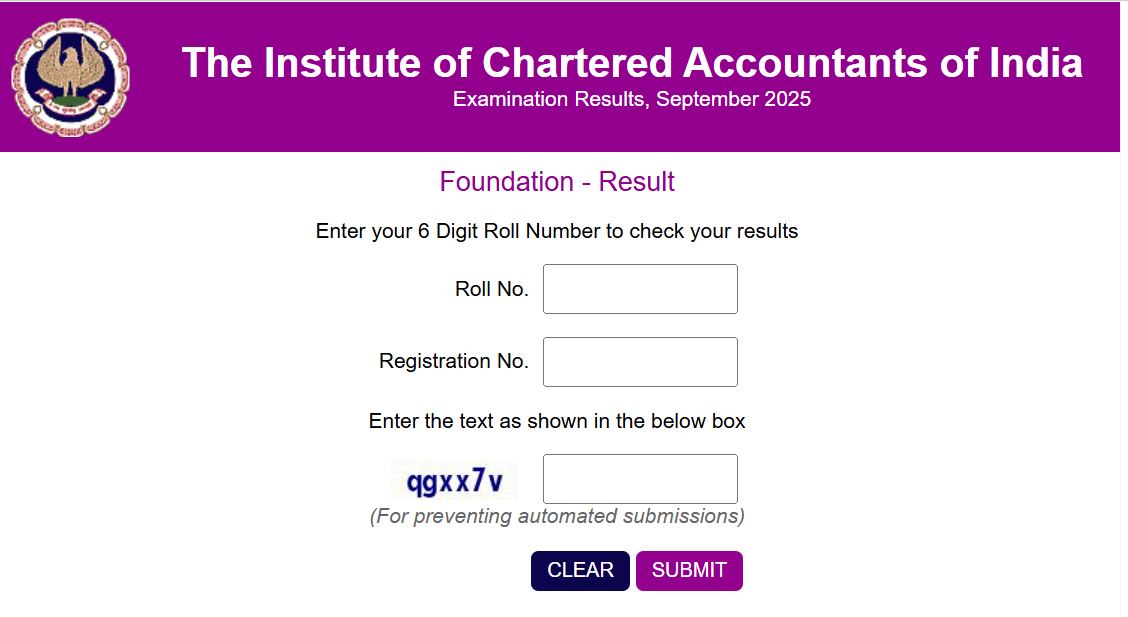Click the Foundation - Result heading

(556, 181)
